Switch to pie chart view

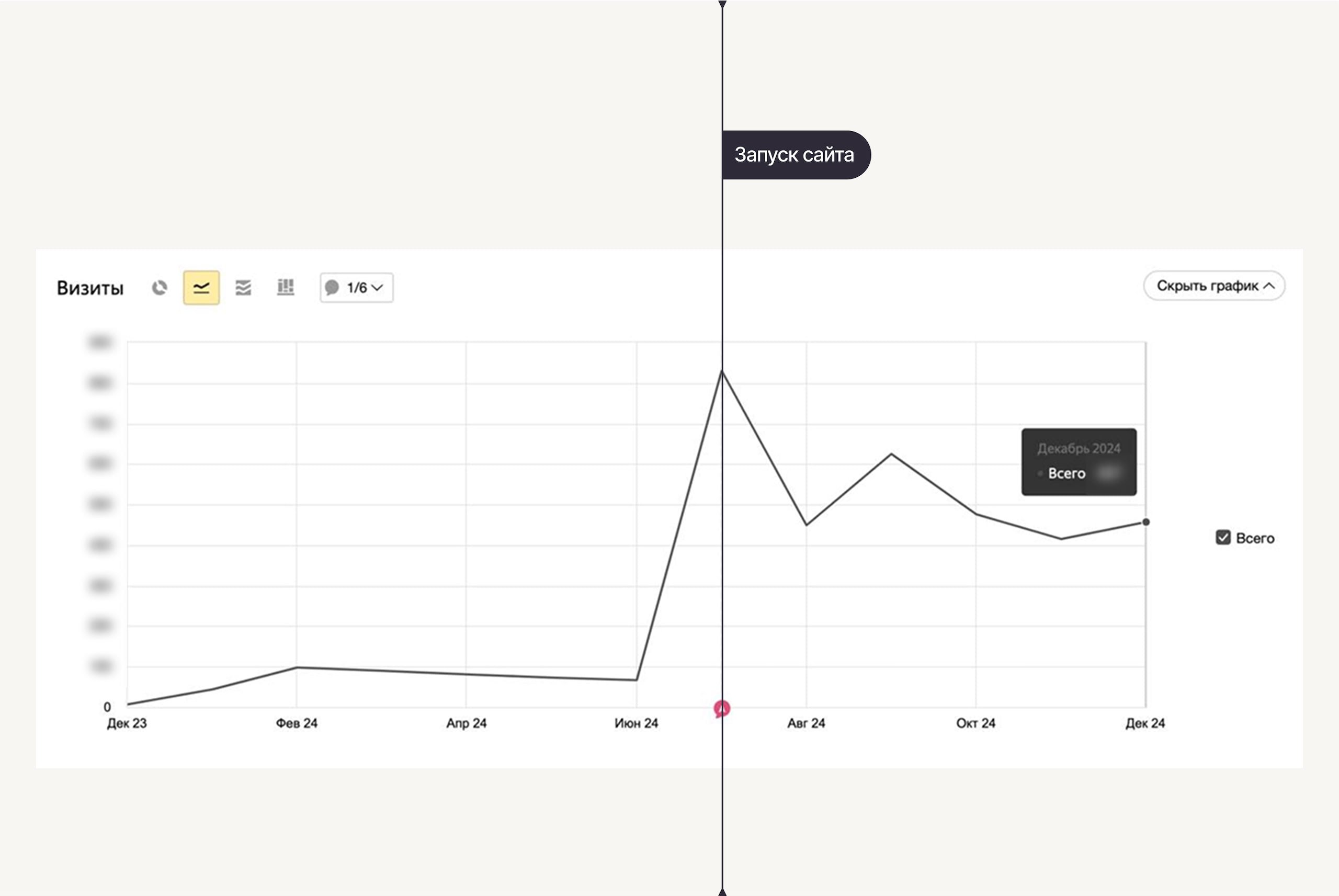[x=160, y=288]
